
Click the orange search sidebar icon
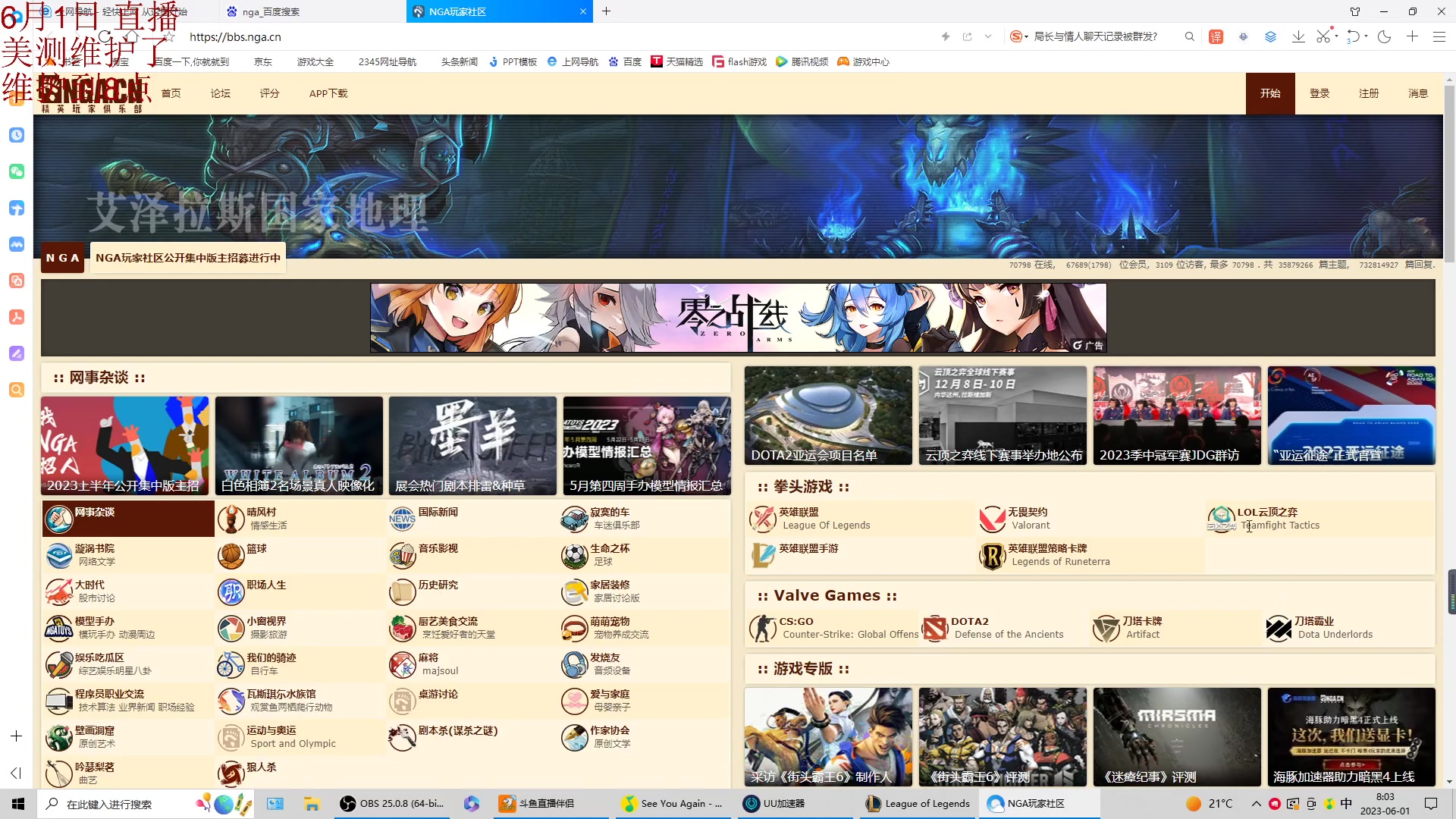click(17, 390)
